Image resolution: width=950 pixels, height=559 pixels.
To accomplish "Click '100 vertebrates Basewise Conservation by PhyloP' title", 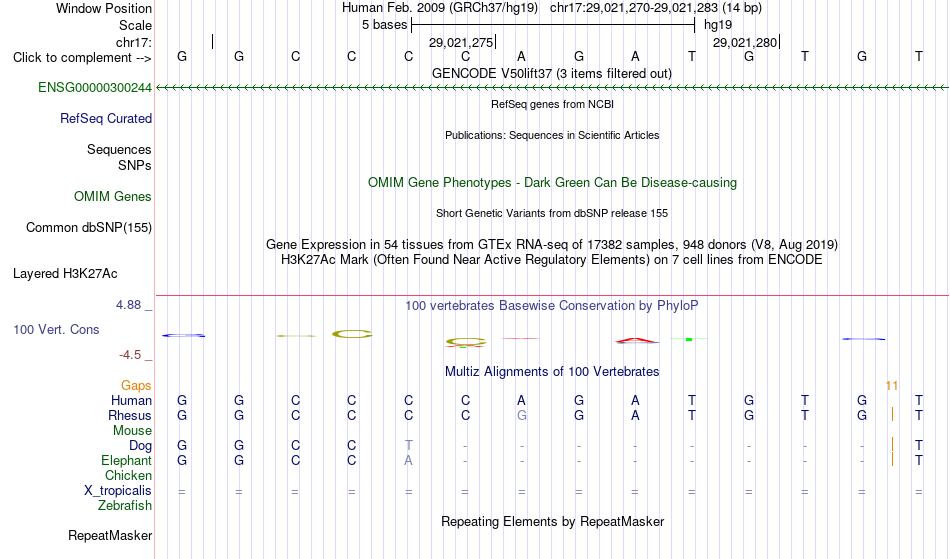I will (552, 306).
